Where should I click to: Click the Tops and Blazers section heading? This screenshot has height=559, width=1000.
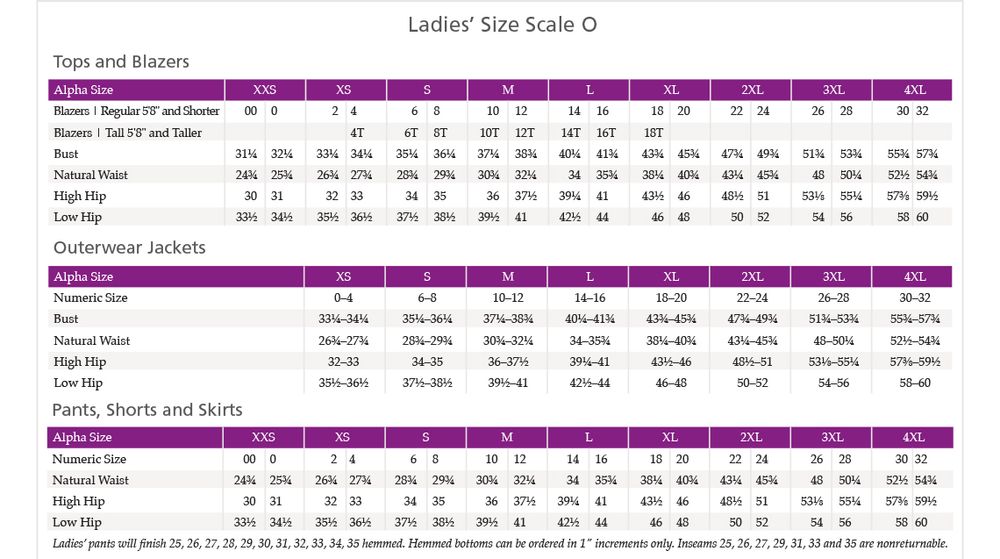(121, 62)
